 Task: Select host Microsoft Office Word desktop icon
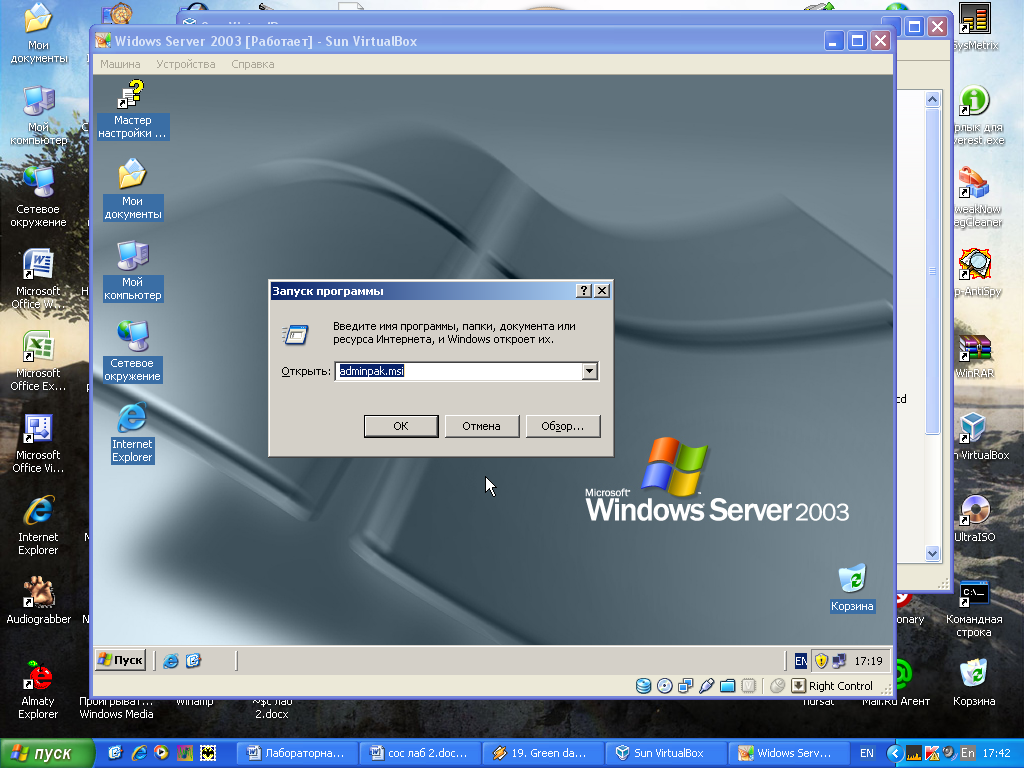click(38, 279)
